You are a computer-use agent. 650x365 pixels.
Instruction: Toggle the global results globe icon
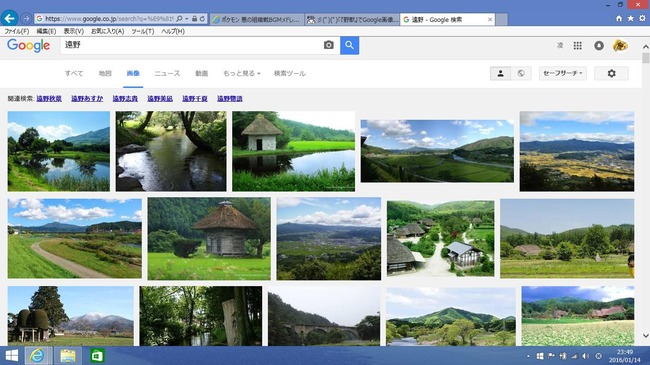tap(521, 73)
